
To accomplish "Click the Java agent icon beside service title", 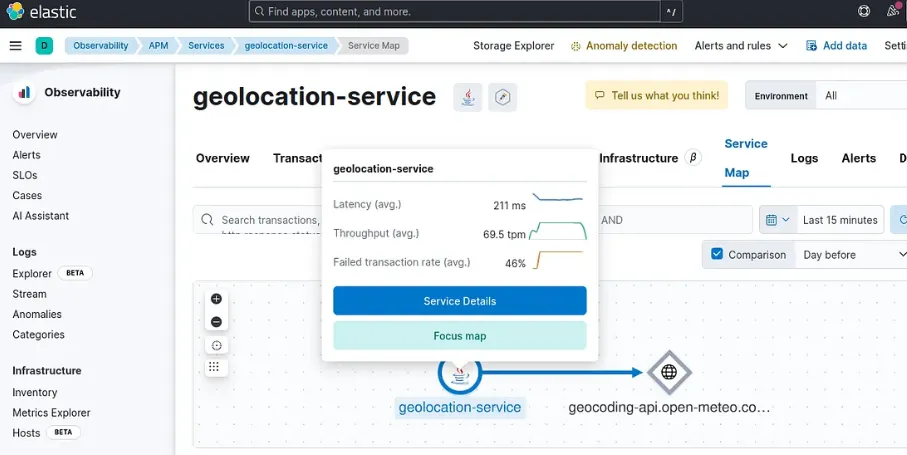I will (x=468, y=97).
